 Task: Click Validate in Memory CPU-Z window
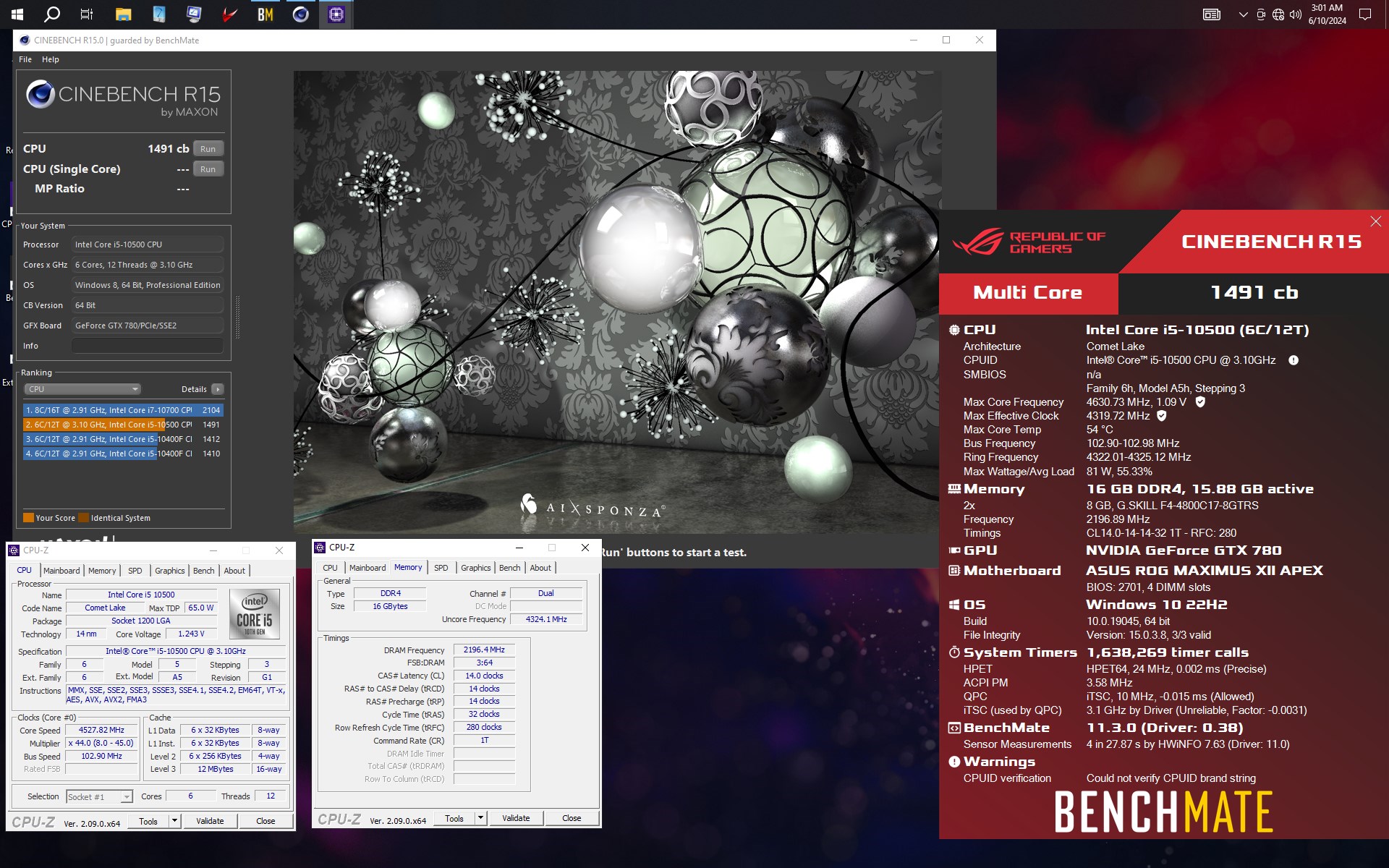[x=516, y=818]
